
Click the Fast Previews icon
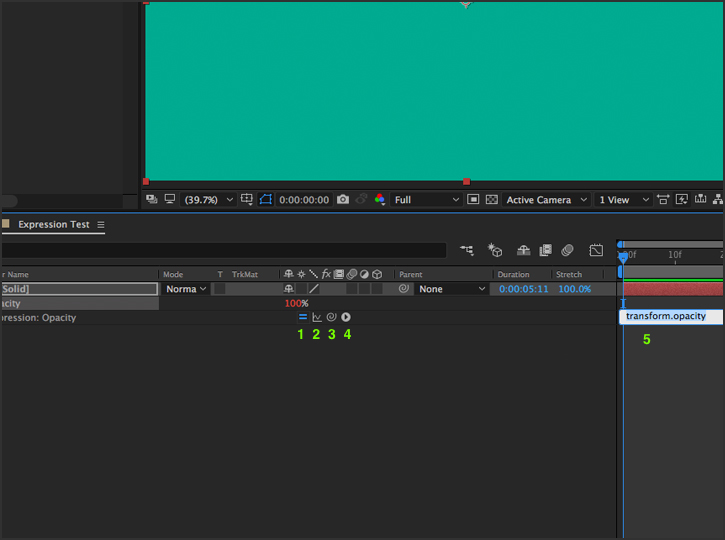682,199
